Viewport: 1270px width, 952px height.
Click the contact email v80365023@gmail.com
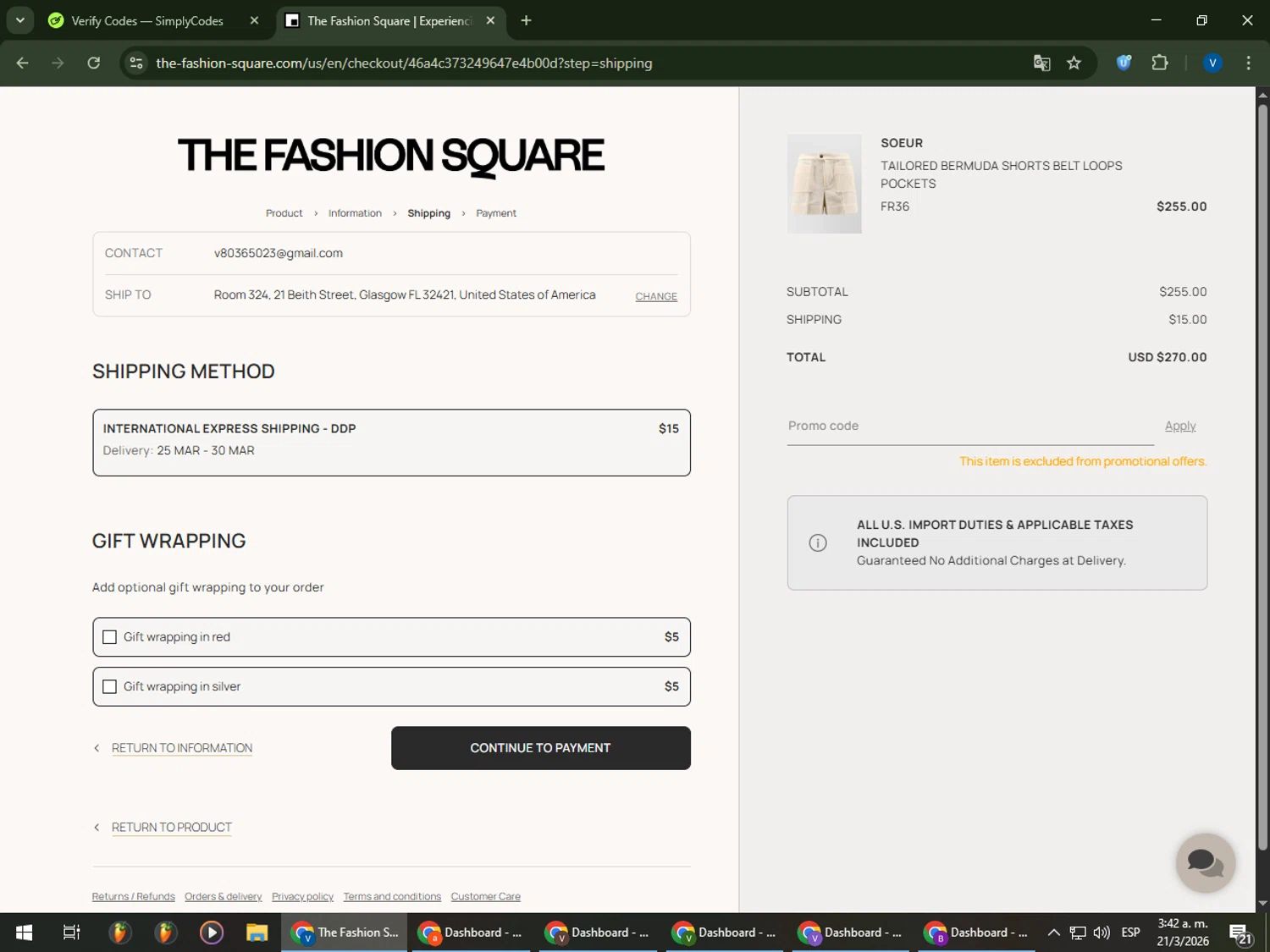click(279, 253)
